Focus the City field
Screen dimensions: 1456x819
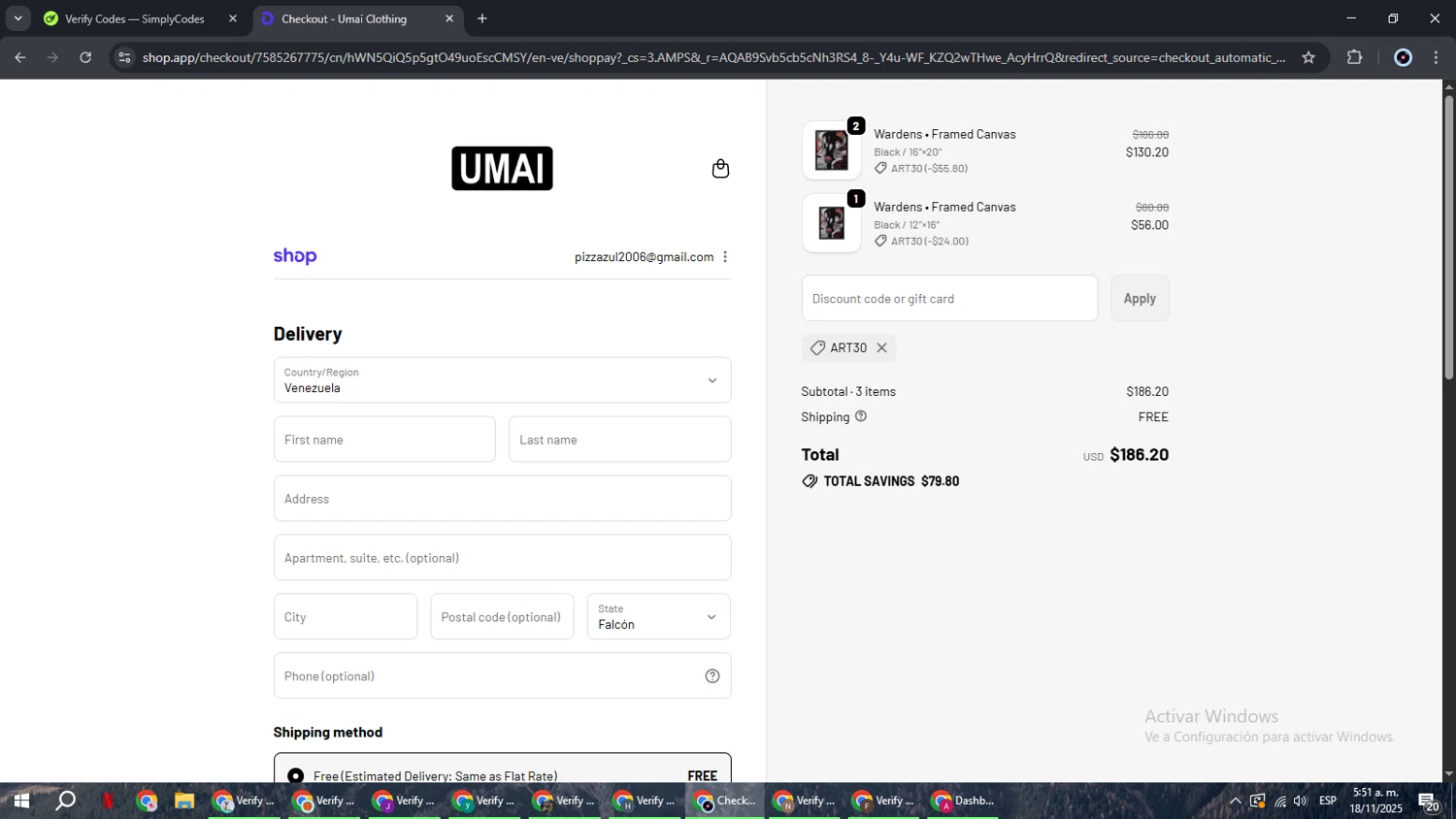tap(346, 617)
